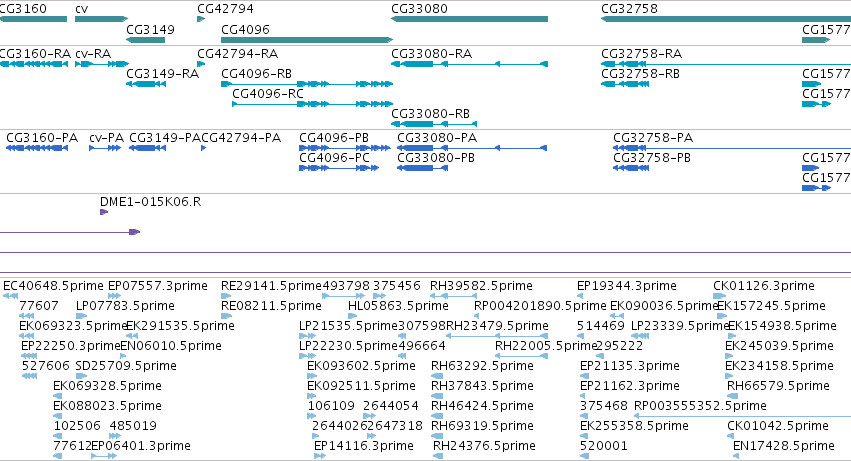Image resolution: width=851 pixels, height=461 pixels.
Task: Click the DME1-015K06.R label
Action: click(150, 202)
